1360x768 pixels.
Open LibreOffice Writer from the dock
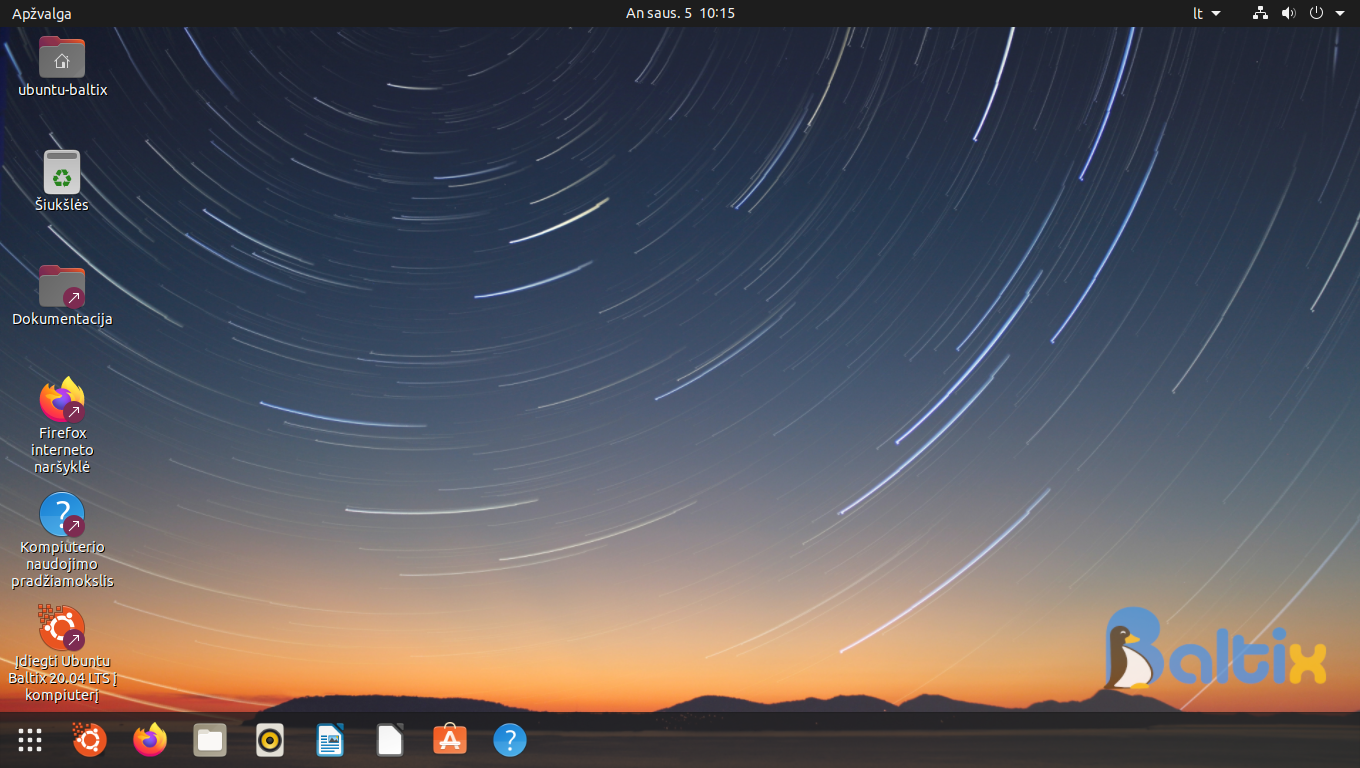330,740
